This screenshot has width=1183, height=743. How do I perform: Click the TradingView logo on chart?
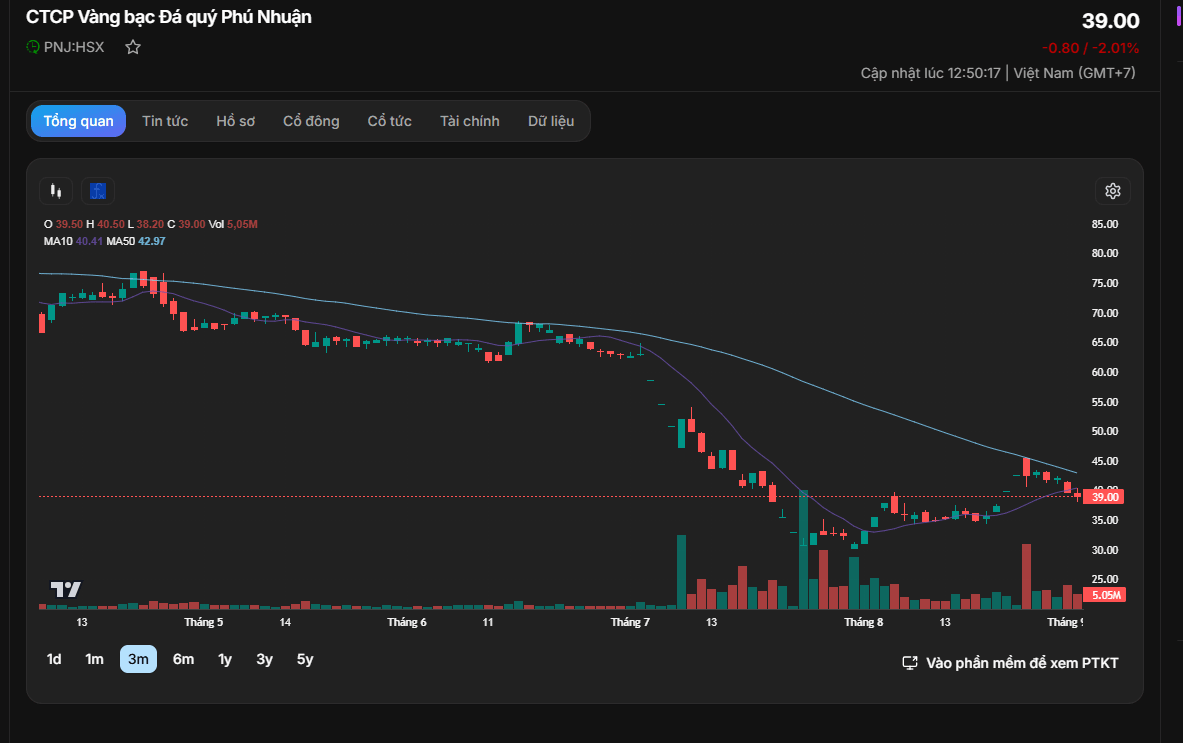[65, 589]
